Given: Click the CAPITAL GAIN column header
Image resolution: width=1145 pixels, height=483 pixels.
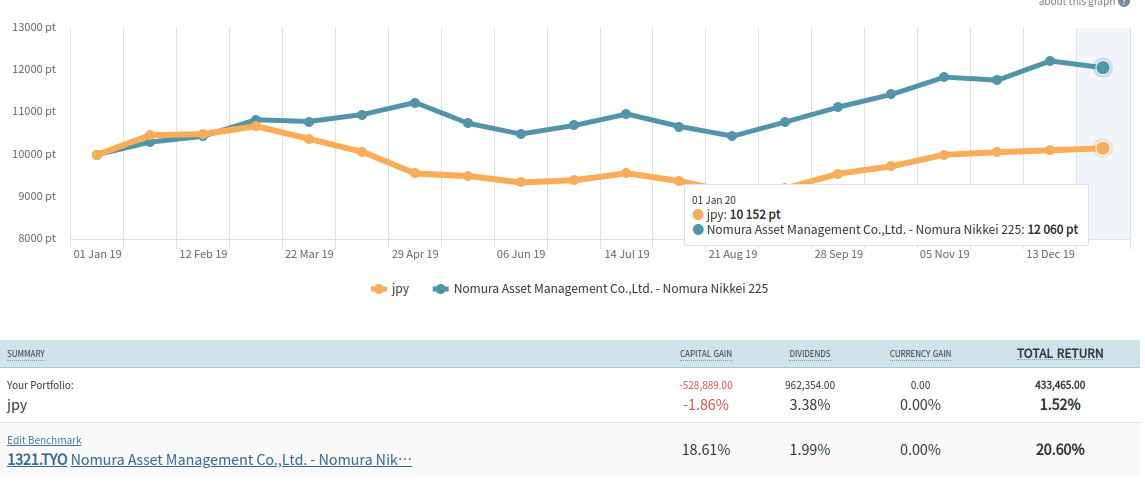Looking at the screenshot, I should coord(706,354).
